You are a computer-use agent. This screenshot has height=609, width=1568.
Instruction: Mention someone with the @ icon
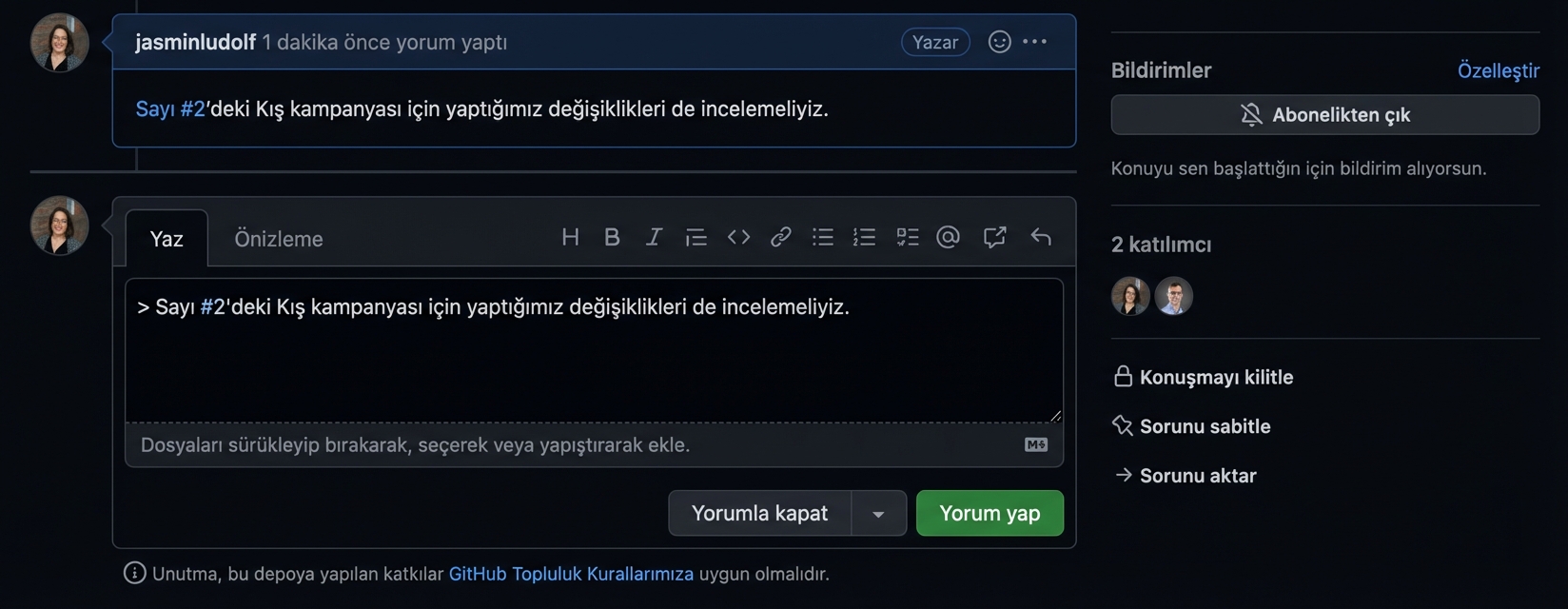(x=948, y=237)
